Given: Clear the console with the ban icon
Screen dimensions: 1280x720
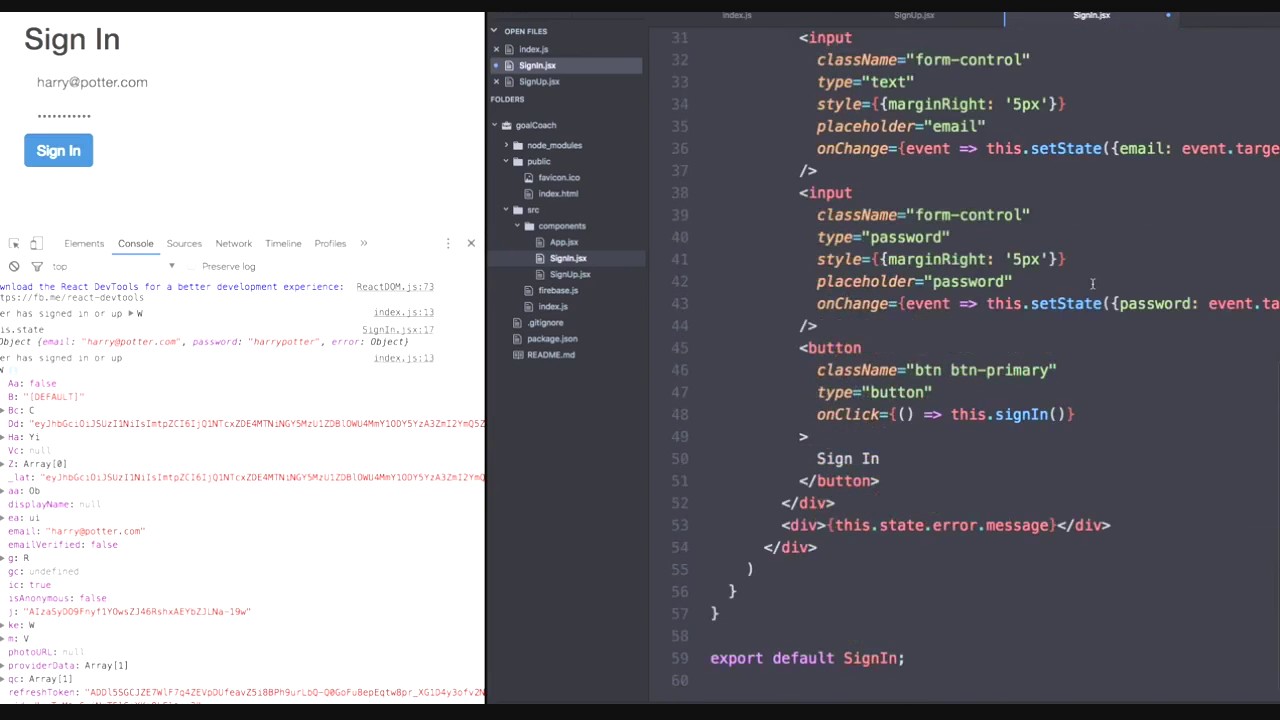Looking at the screenshot, I should (x=14, y=266).
